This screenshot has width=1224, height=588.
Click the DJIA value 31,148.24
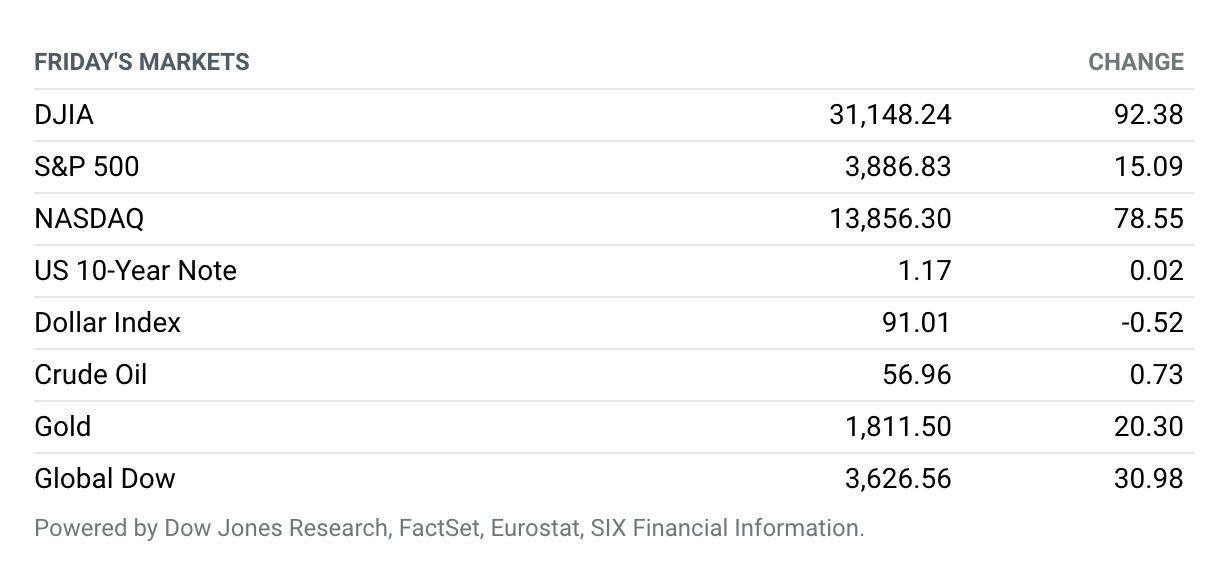pyautogui.click(x=890, y=115)
